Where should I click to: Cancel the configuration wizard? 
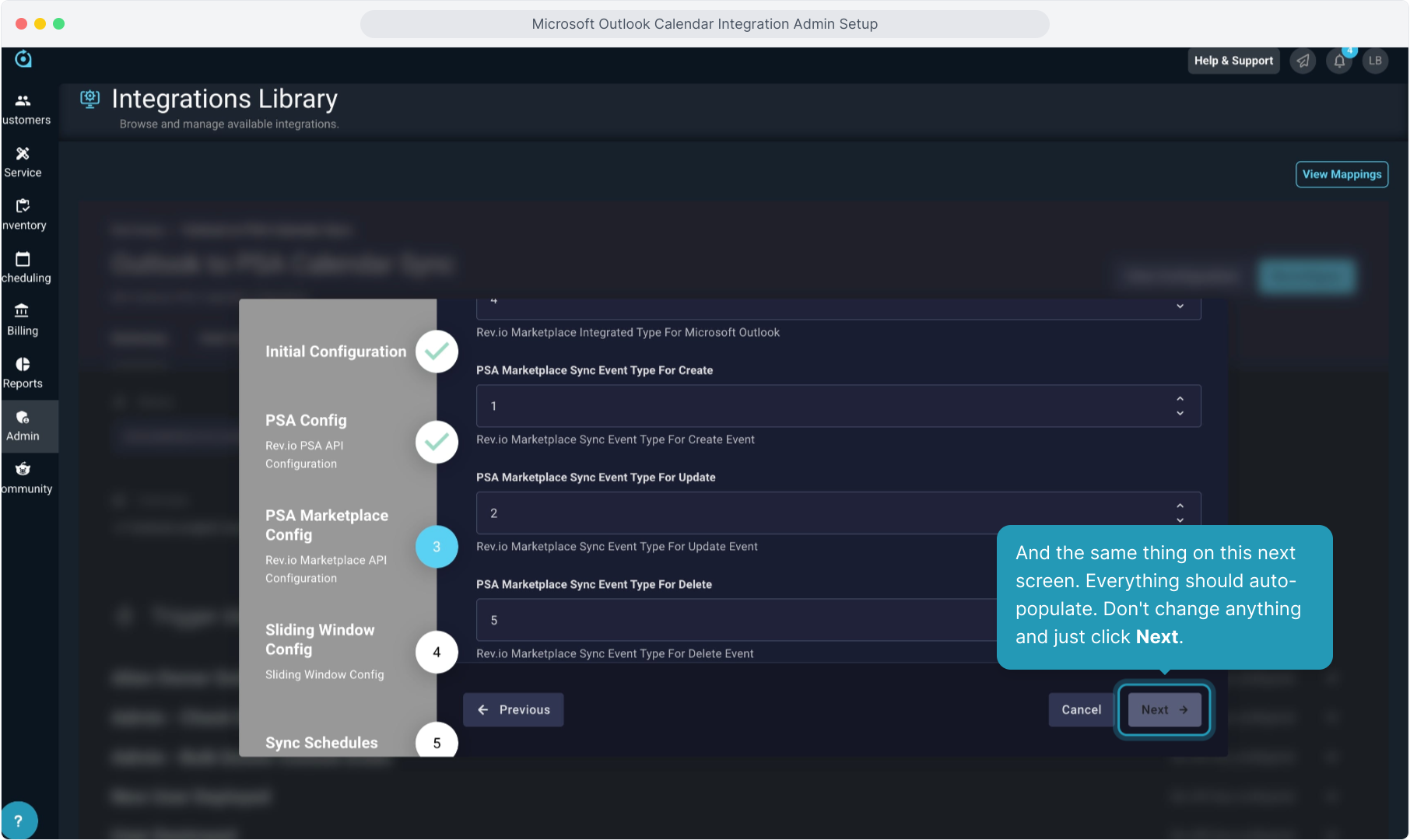1081,709
